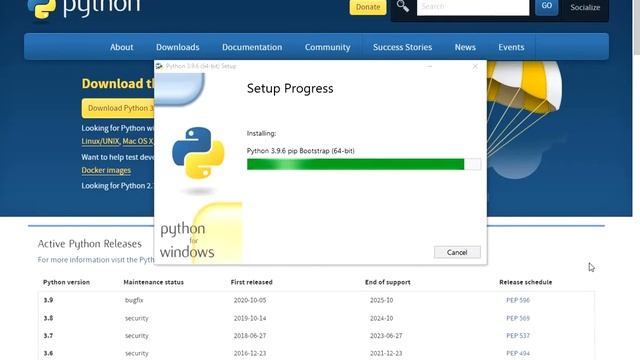
Task: Click the 'Release schedule' column header
Action: coord(525,282)
